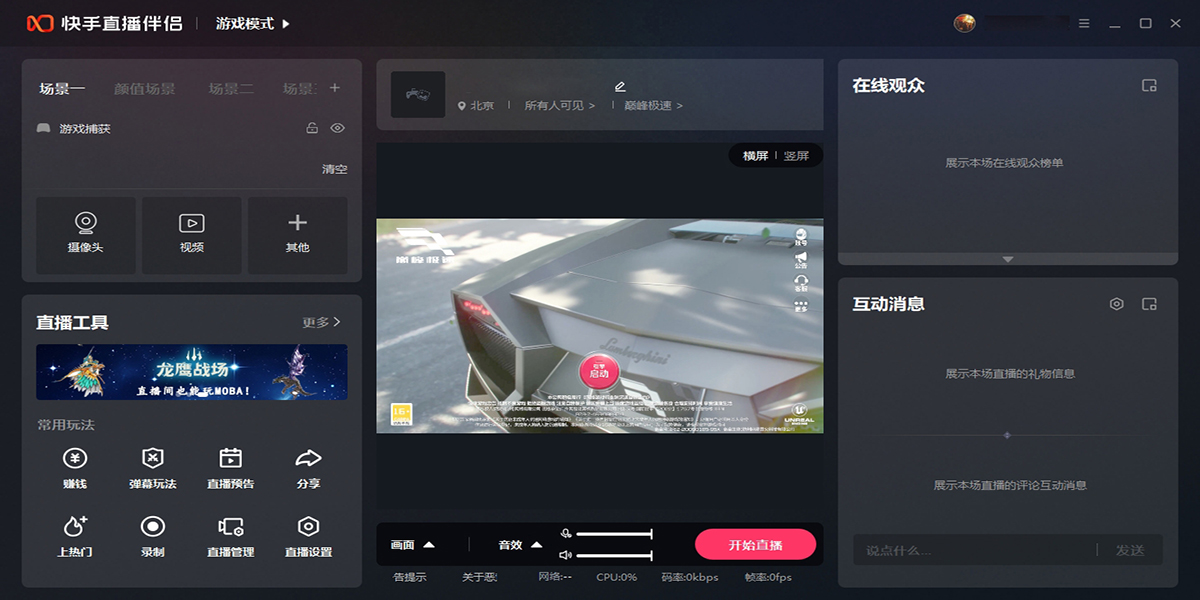Open 直播管理 live management
Image resolution: width=1200 pixels, height=600 pixels.
pos(231,537)
